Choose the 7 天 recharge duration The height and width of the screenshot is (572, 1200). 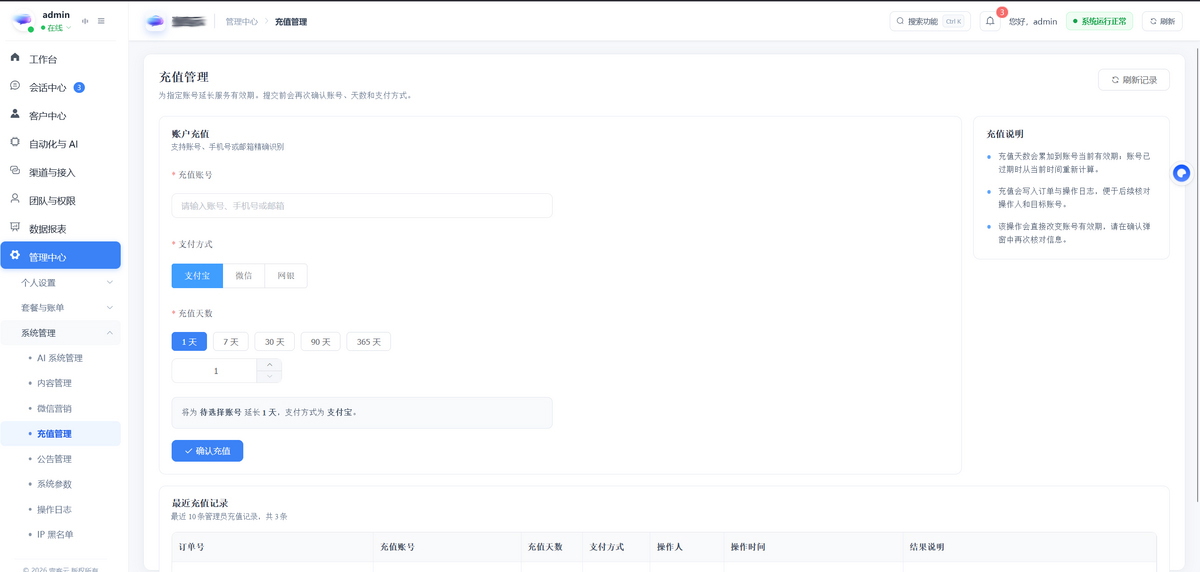coord(231,341)
